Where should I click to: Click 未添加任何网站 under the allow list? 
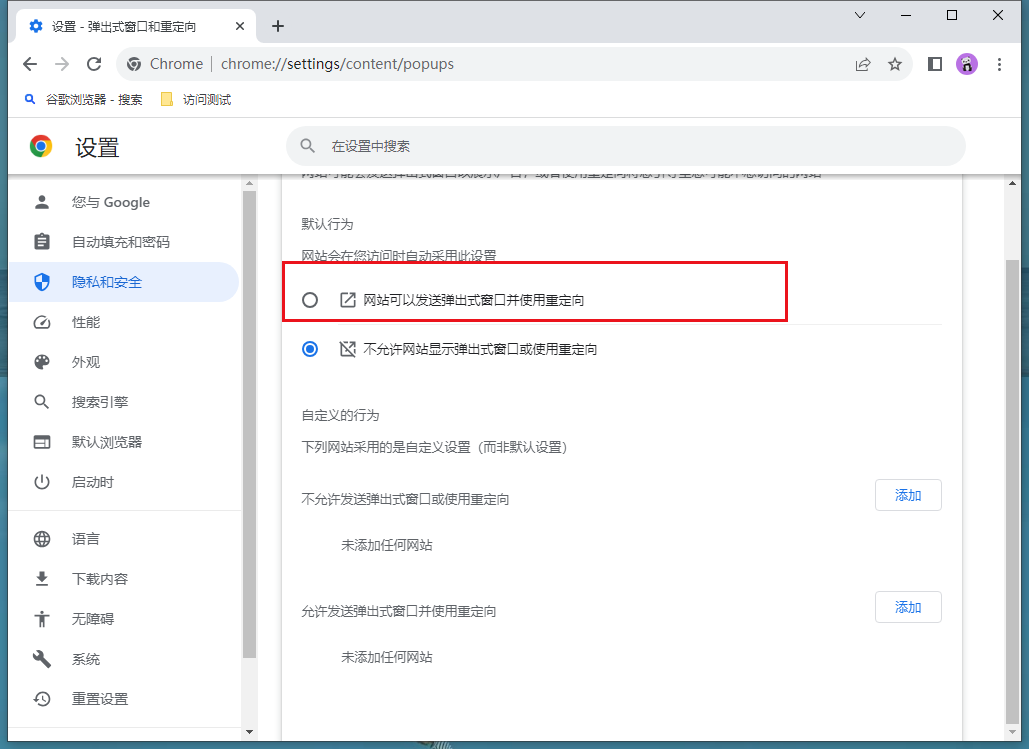click(387, 657)
